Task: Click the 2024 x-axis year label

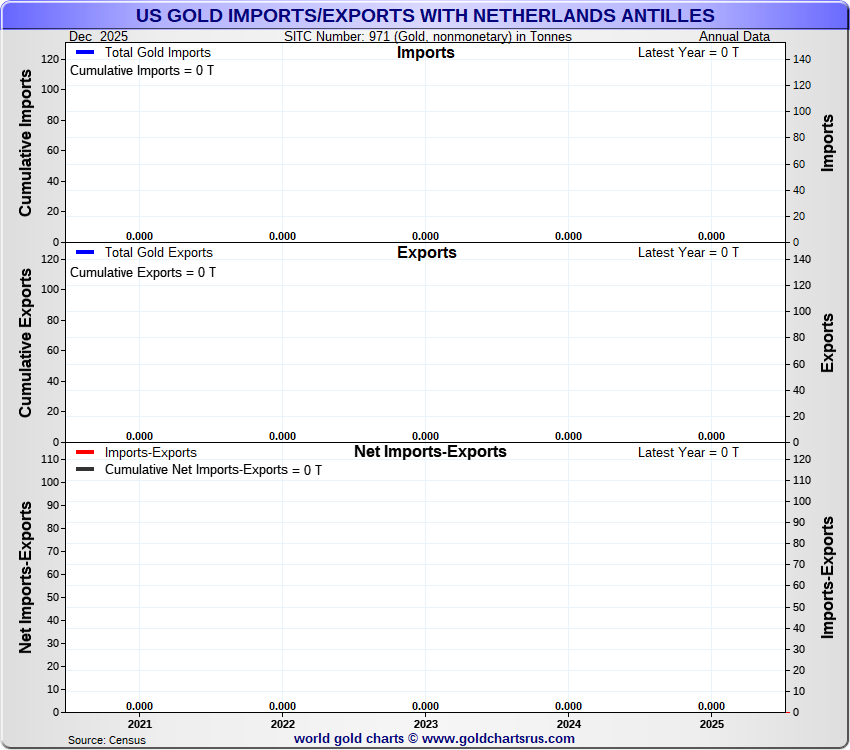Action: pos(569,724)
